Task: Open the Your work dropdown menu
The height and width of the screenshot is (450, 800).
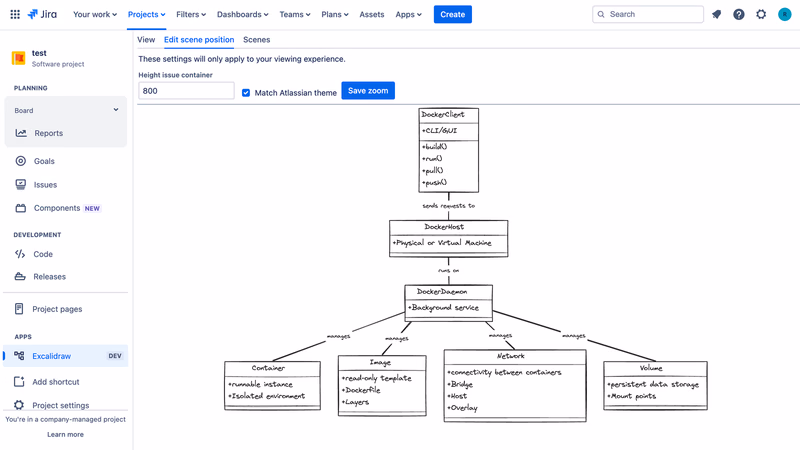Action: click(x=95, y=14)
